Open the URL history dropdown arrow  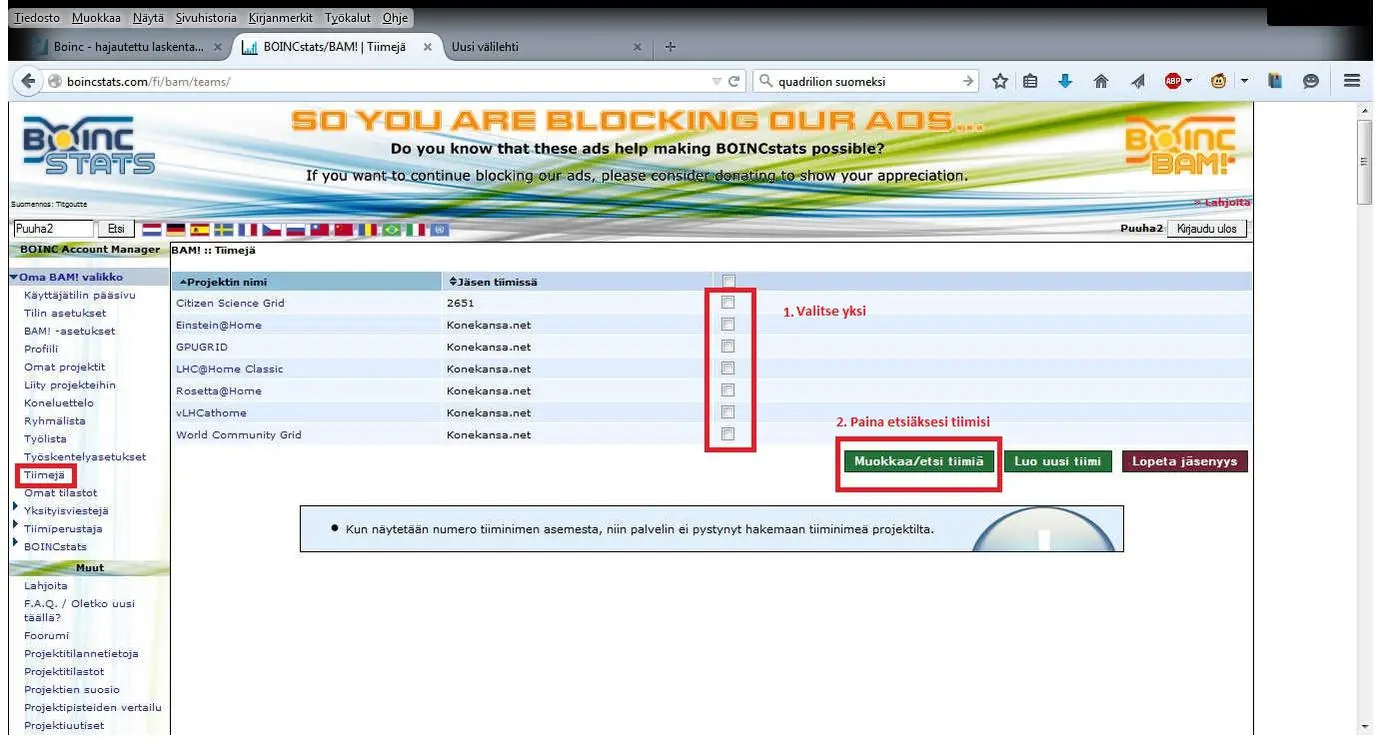click(x=716, y=81)
